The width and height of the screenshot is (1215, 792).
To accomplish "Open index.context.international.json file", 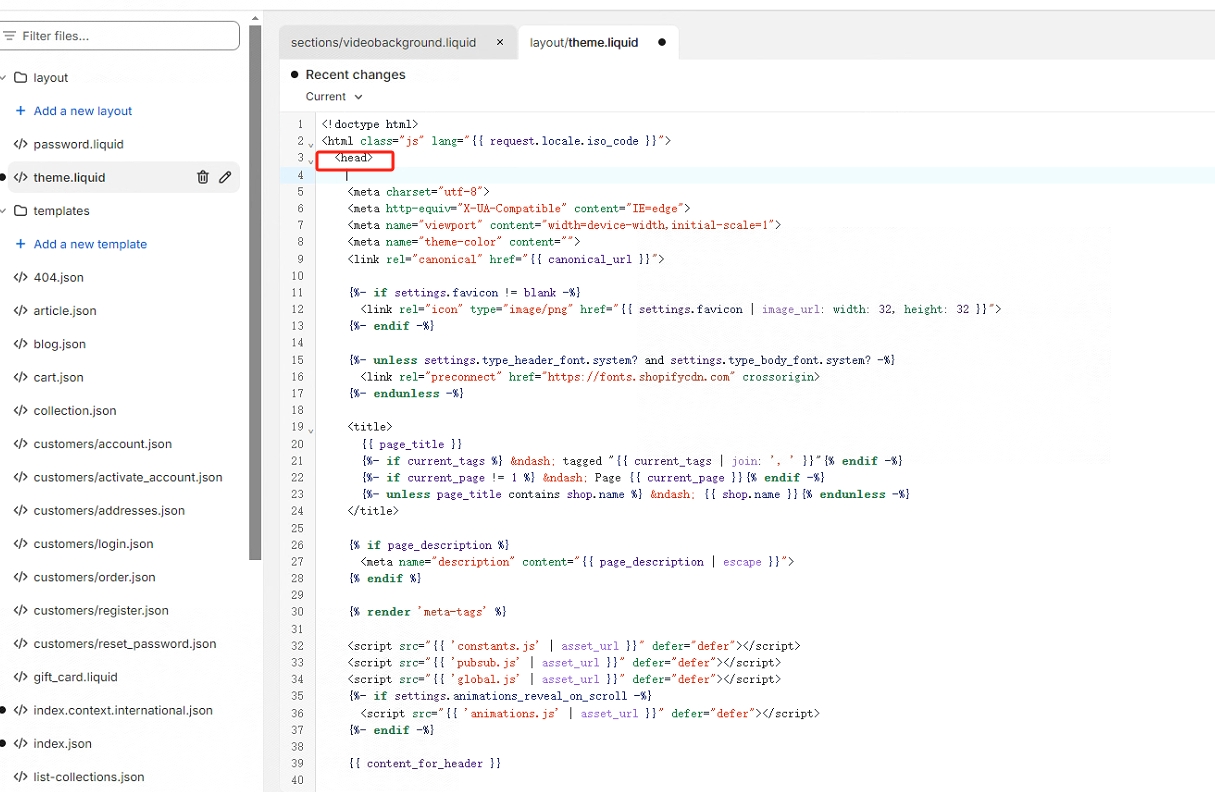I will click(123, 711).
